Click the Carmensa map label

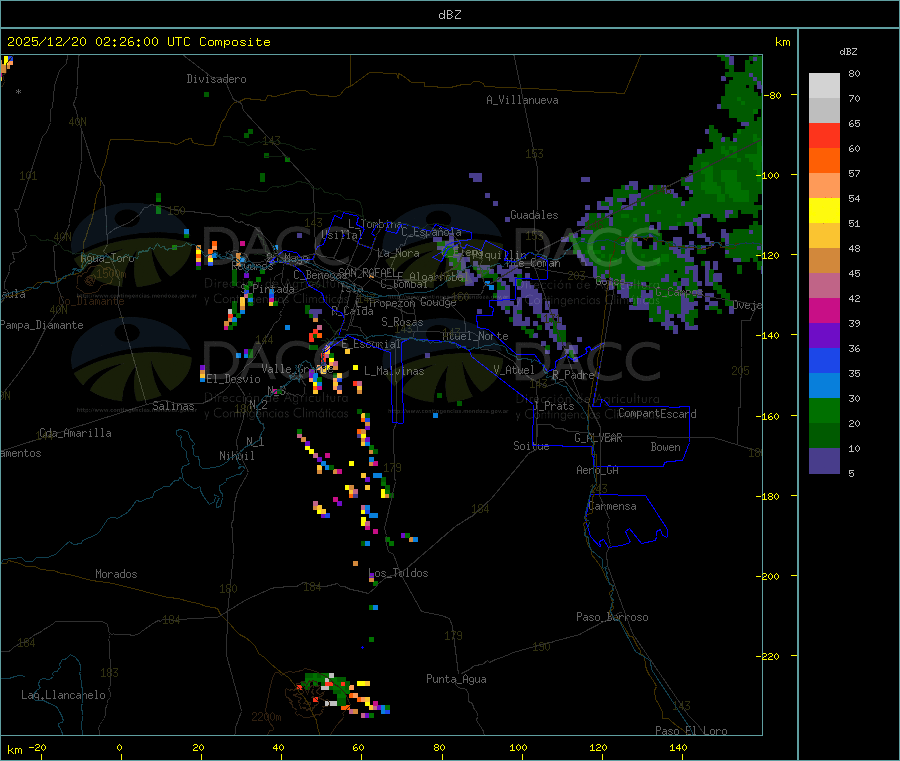tap(612, 506)
